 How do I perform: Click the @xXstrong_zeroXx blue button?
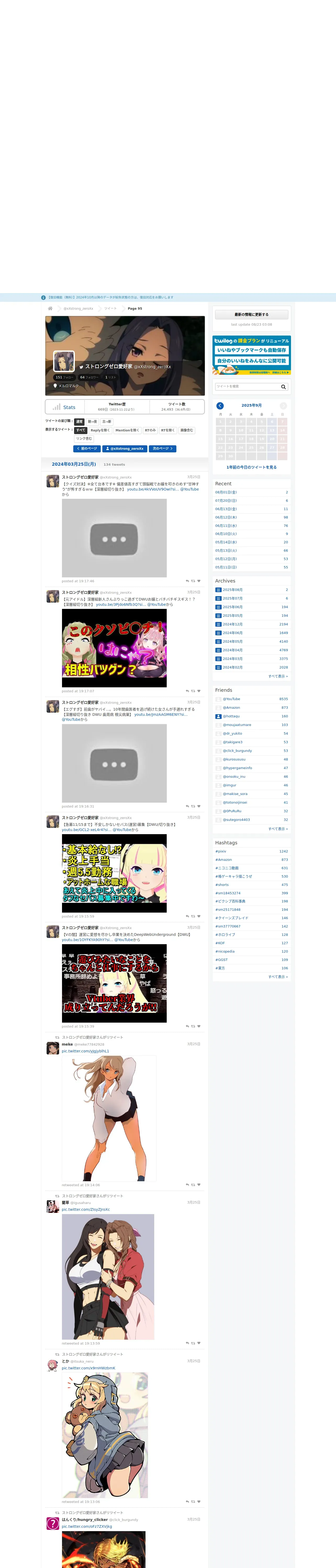(125, 449)
